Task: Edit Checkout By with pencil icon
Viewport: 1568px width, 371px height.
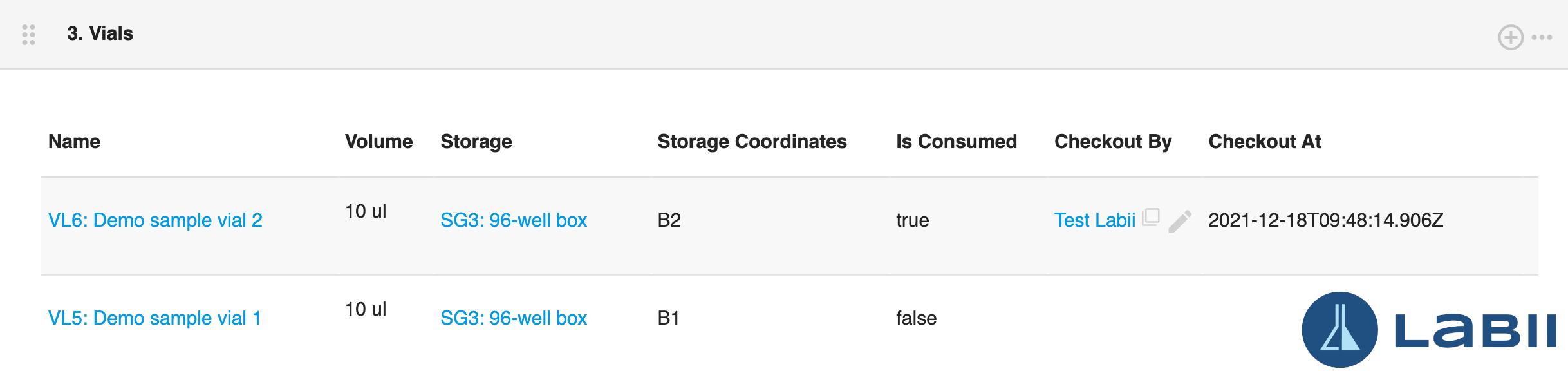Action: click(1180, 221)
